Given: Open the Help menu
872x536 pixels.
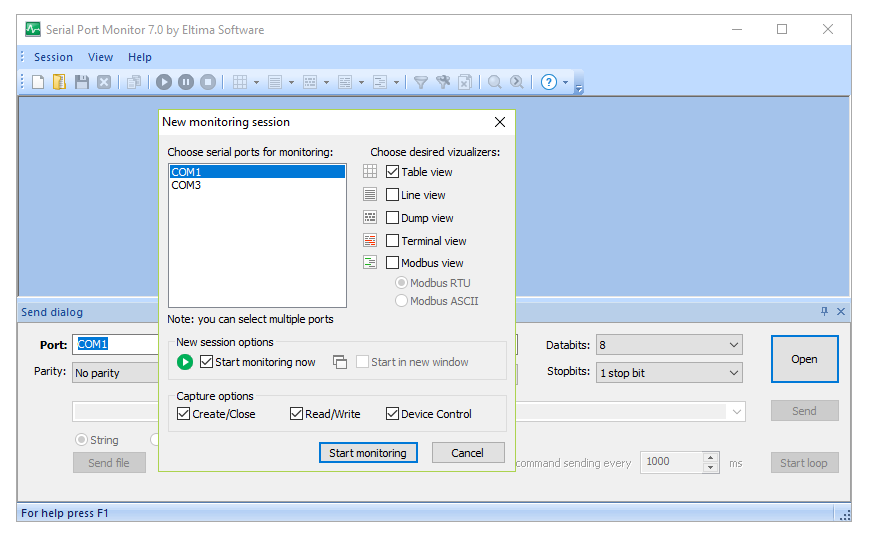Looking at the screenshot, I should 140,57.
